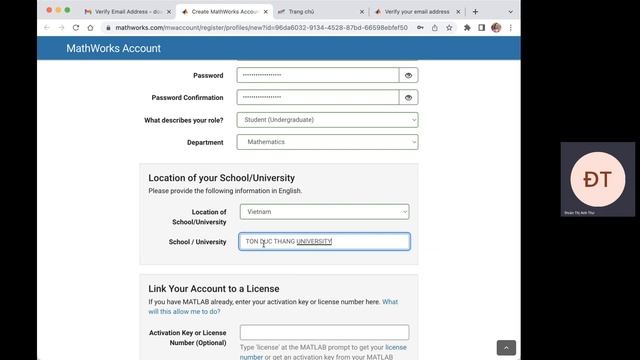The image size is (640, 360).
Task: Go forward using browser forward arrow
Action: point(61,28)
